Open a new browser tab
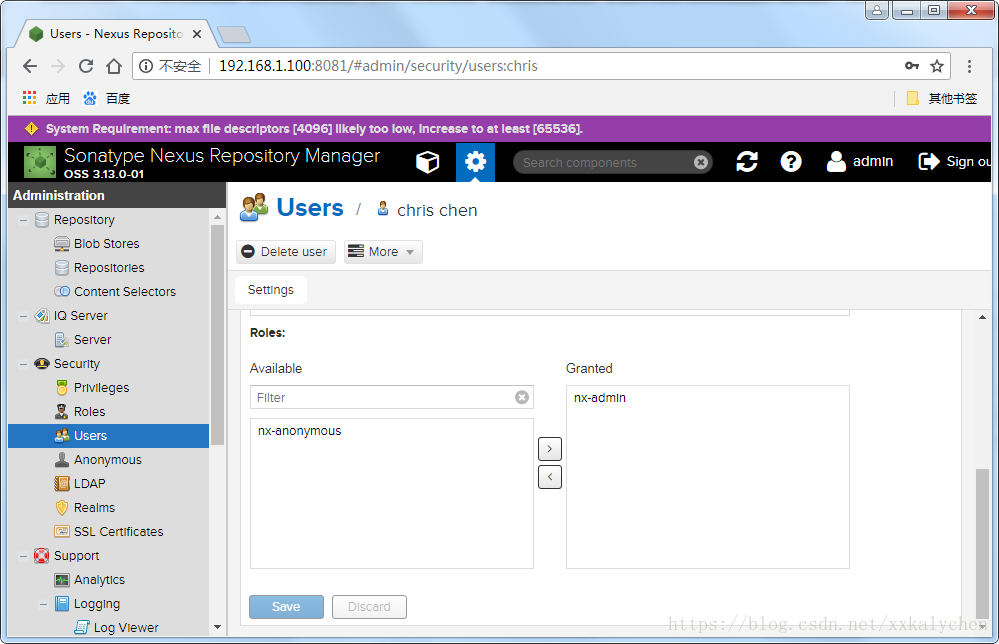 pyautogui.click(x=234, y=34)
